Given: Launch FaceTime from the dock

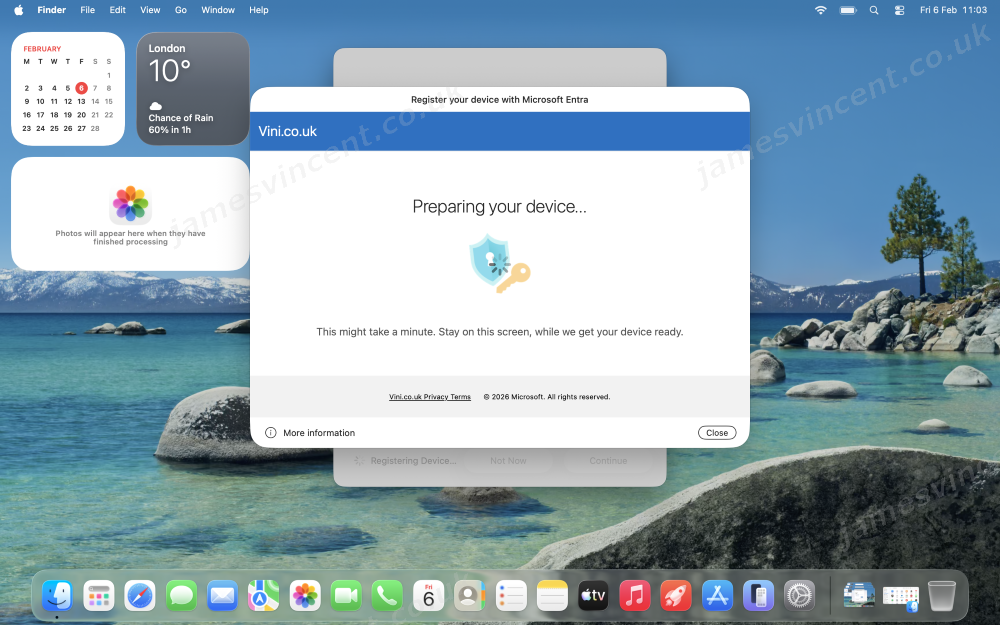Looking at the screenshot, I should pyautogui.click(x=346, y=596).
